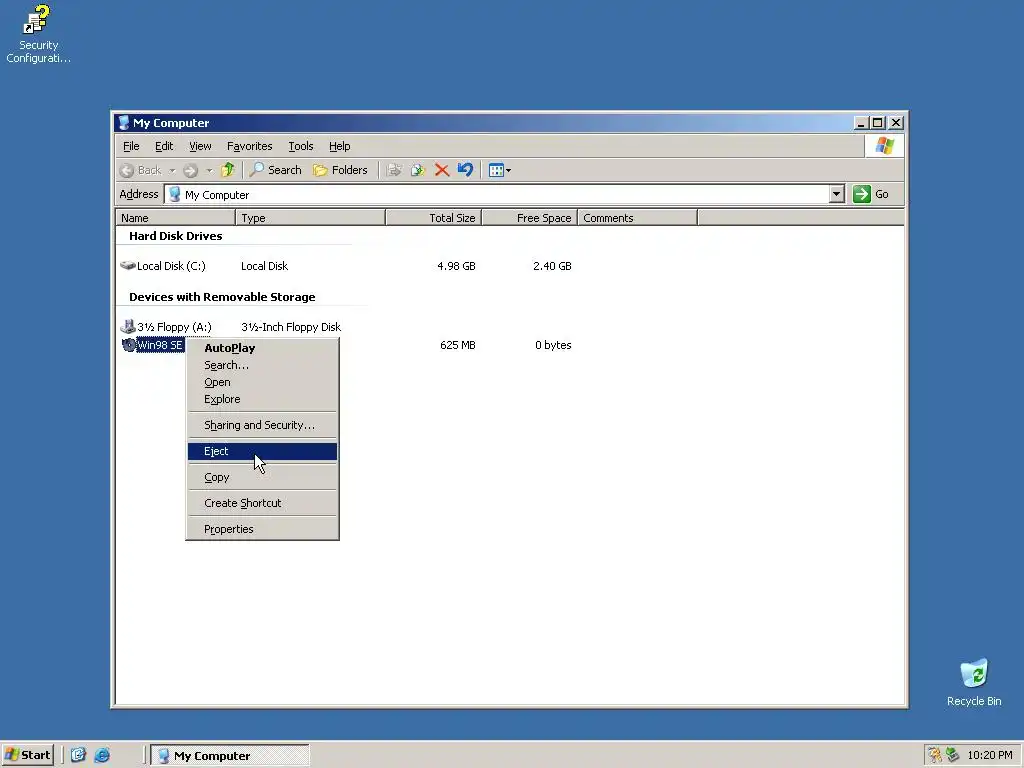Click the Copy To toolbar icon
1024x768 pixels.
[417, 170]
